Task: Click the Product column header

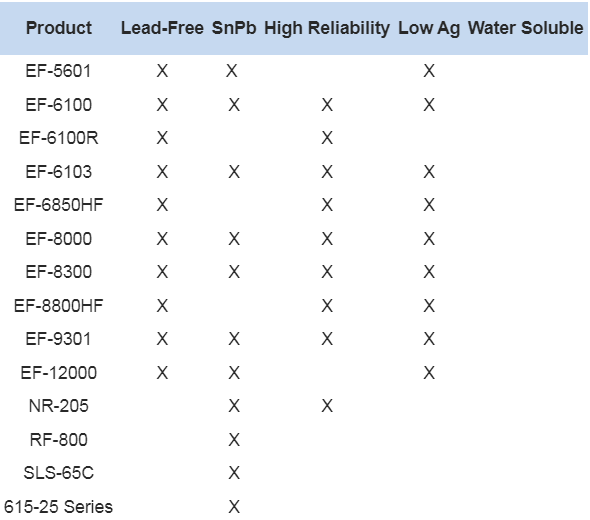Action: point(59,28)
